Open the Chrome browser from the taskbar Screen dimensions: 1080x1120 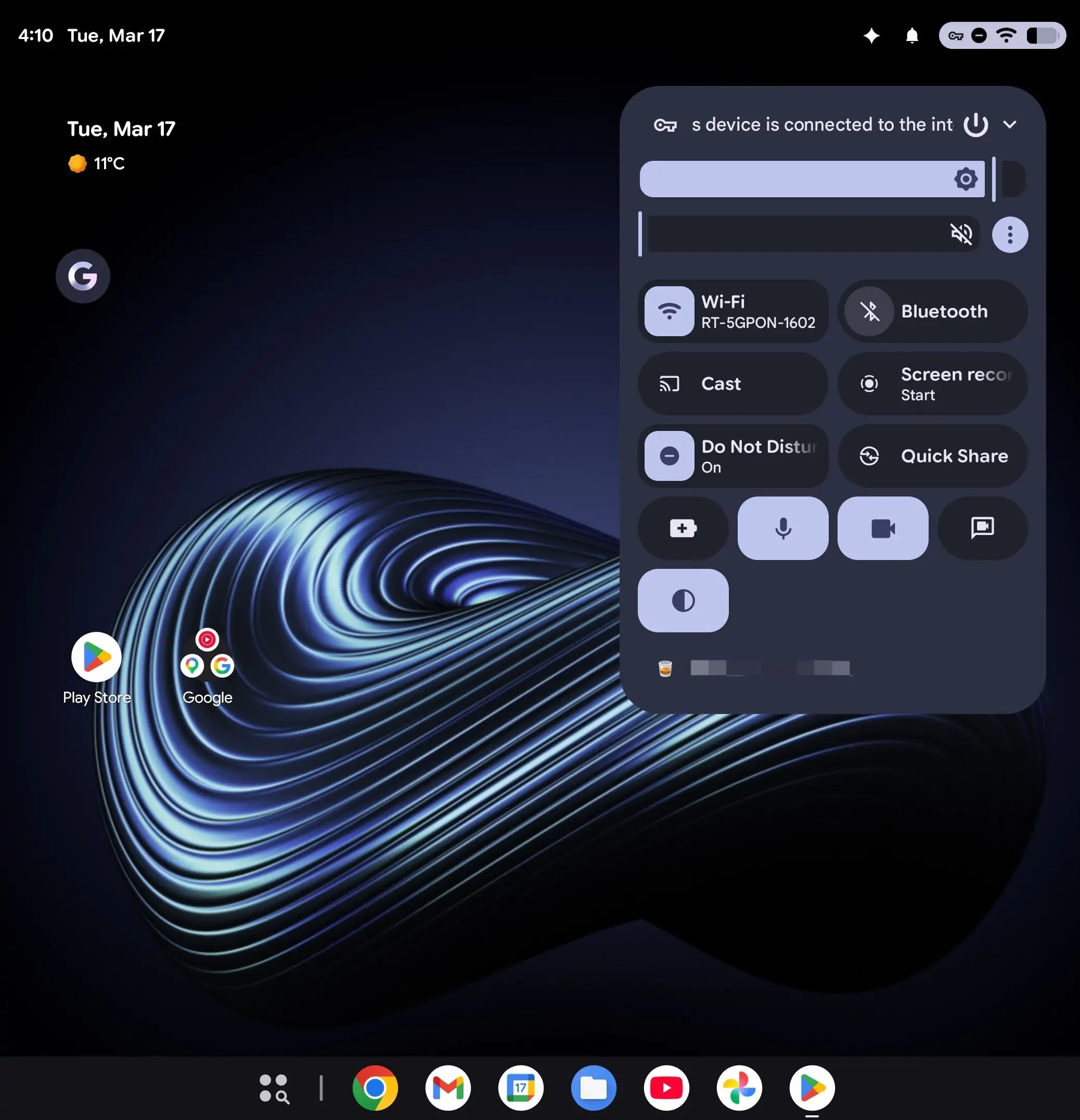click(375, 1087)
